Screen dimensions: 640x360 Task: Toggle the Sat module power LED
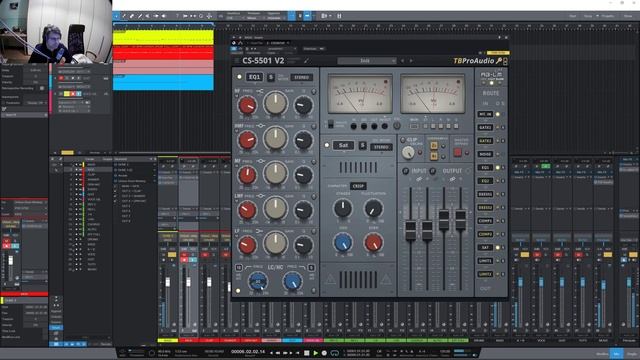327,145
